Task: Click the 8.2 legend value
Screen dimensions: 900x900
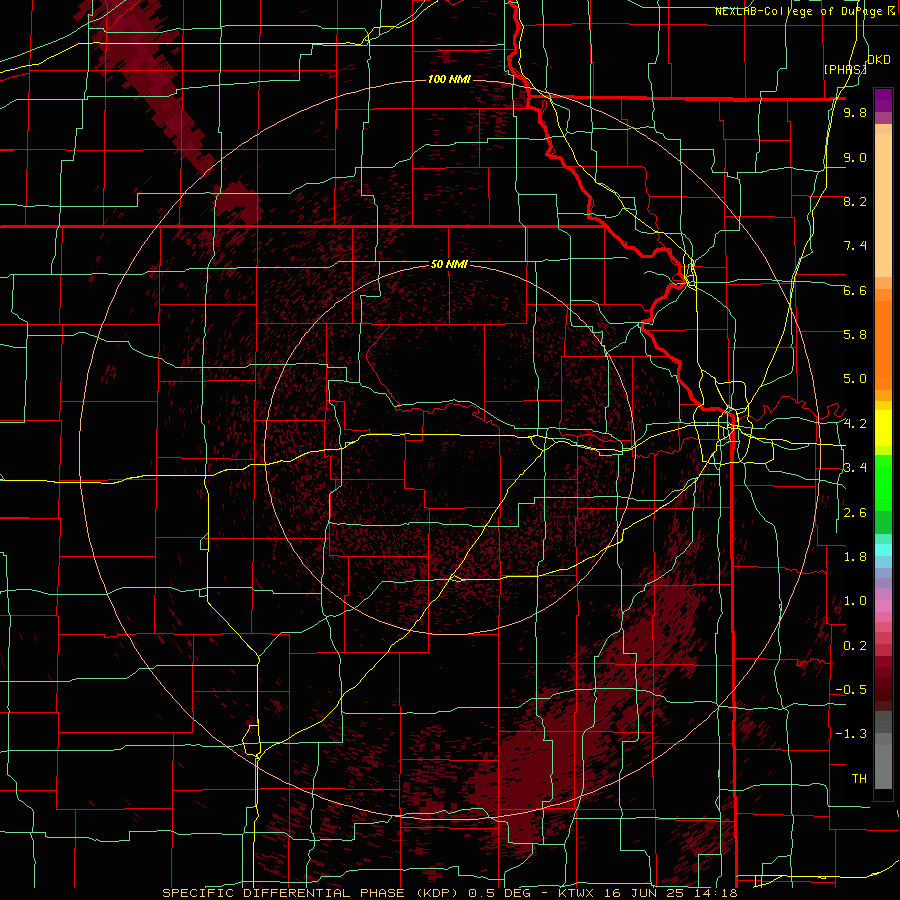Action: (855, 201)
